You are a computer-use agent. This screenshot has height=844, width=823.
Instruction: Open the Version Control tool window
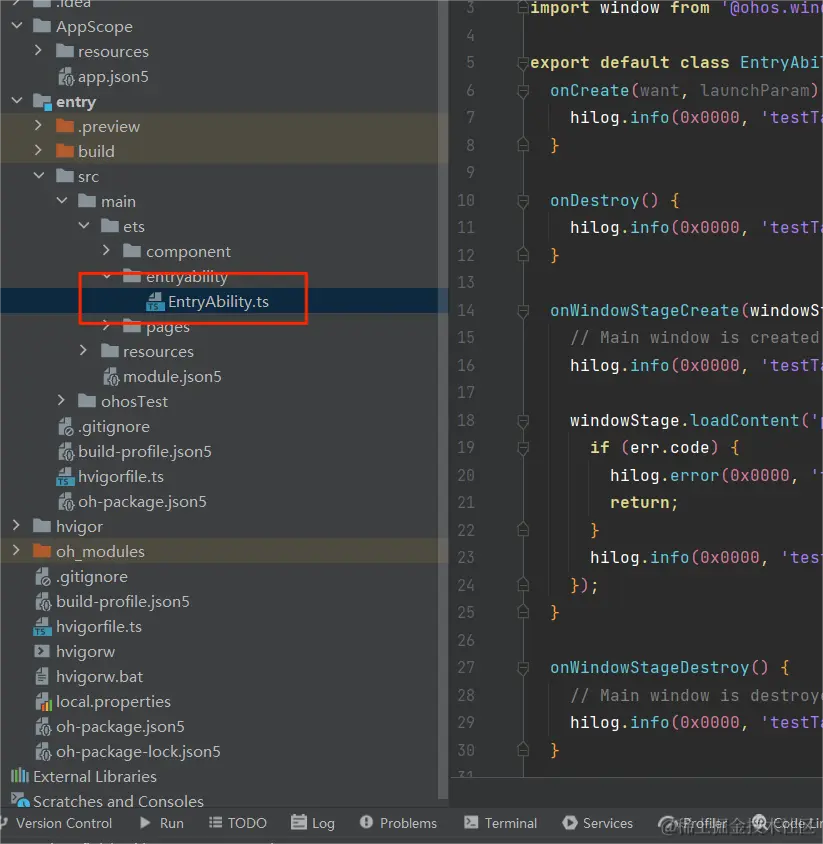pyautogui.click(x=57, y=823)
